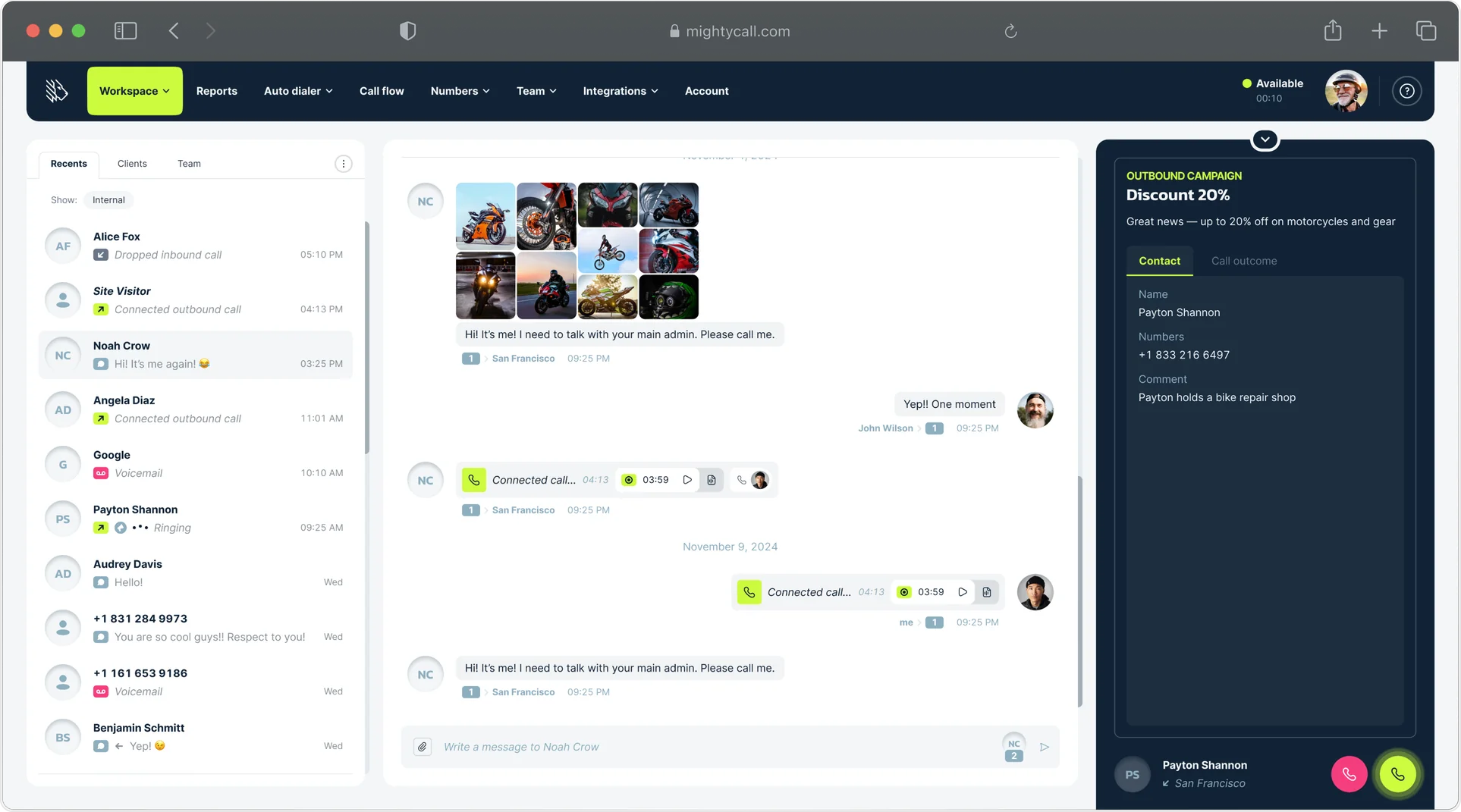Switch to the Clients tab
Viewport: 1461px width, 812px height.
(132, 164)
